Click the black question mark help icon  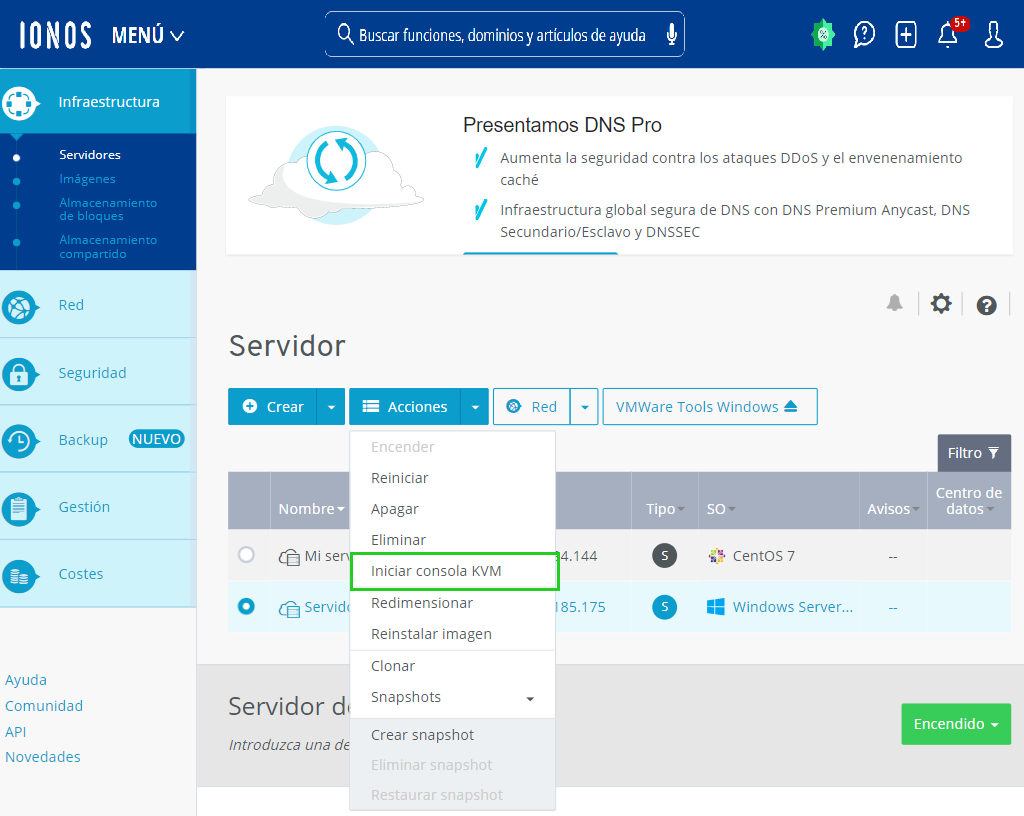click(x=987, y=306)
